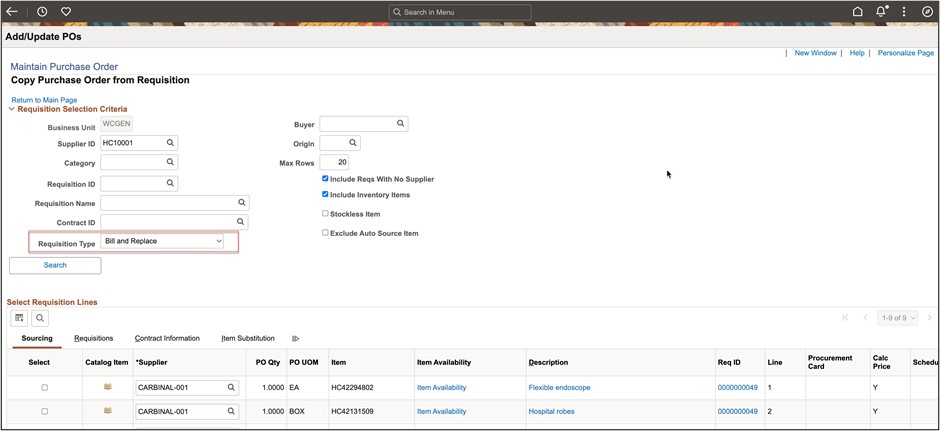Viewport: 940px width, 431px height.
Task: Go to next page of grid rows
Action: pos(929,318)
